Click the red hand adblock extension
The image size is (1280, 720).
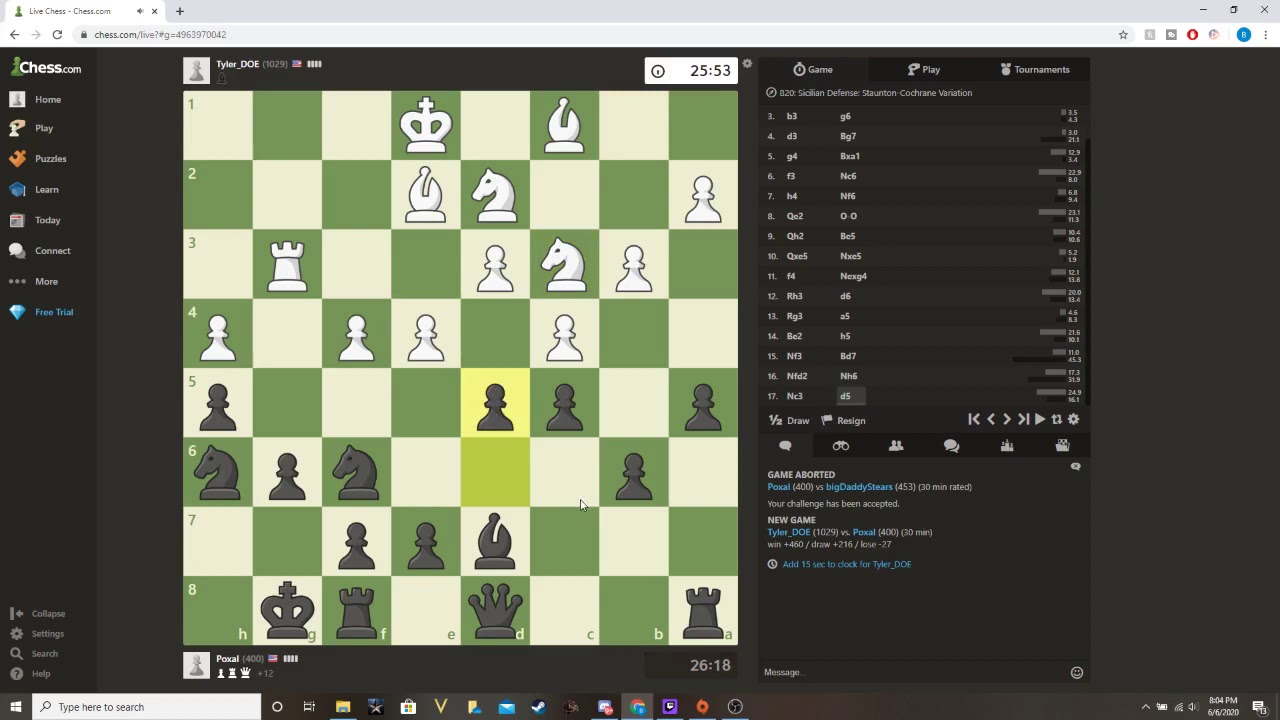[x=1192, y=34]
